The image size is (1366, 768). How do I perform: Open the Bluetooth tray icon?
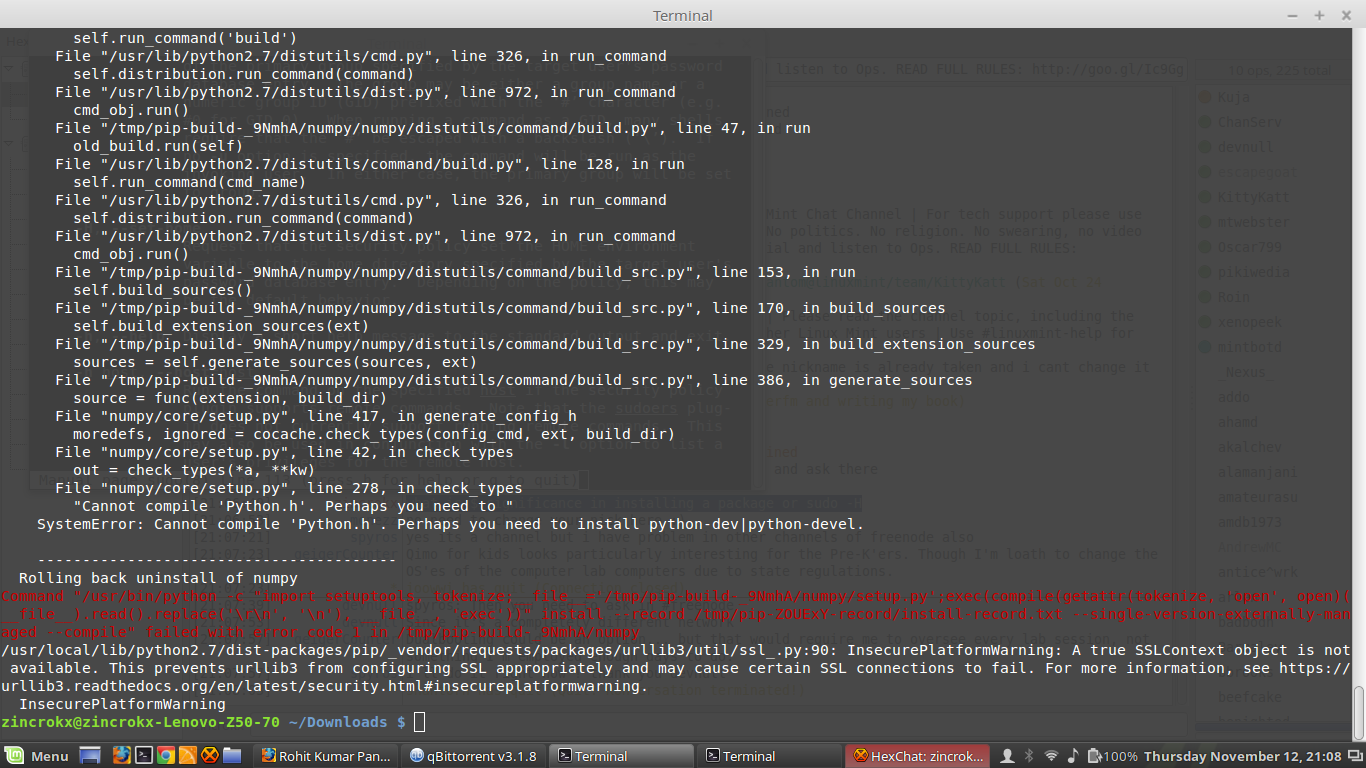1030,756
